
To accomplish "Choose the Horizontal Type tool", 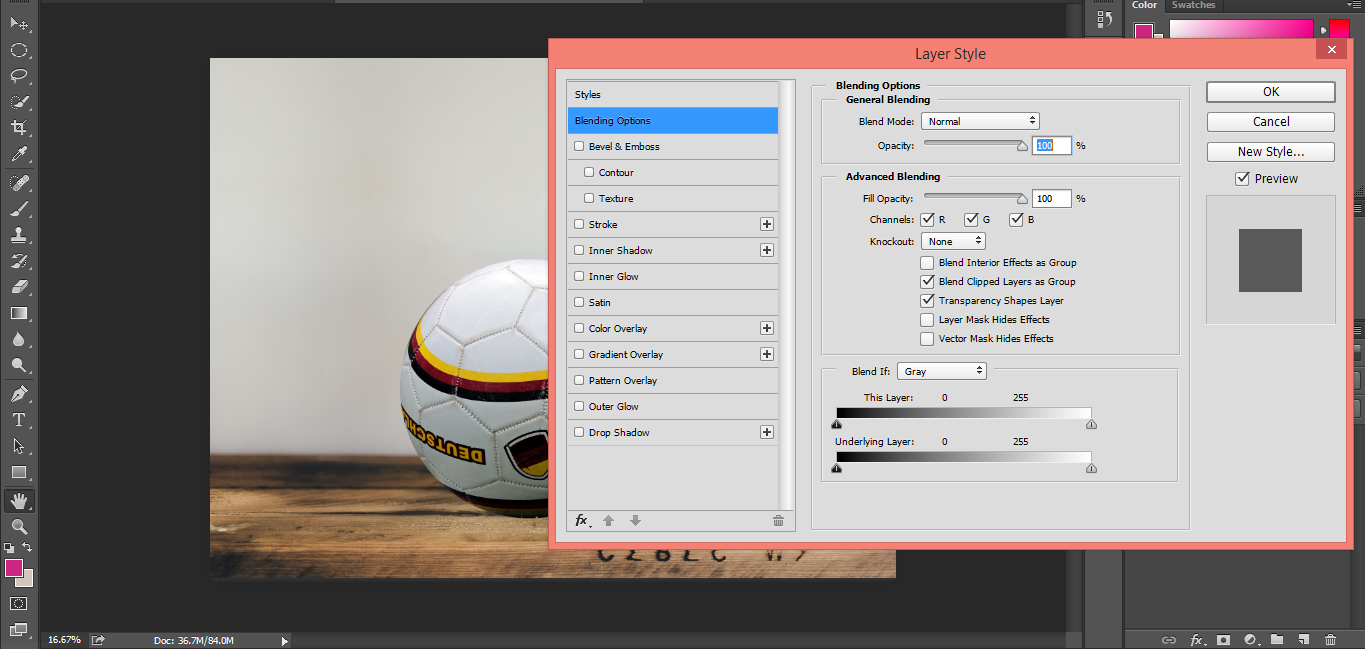I will pos(18,419).
